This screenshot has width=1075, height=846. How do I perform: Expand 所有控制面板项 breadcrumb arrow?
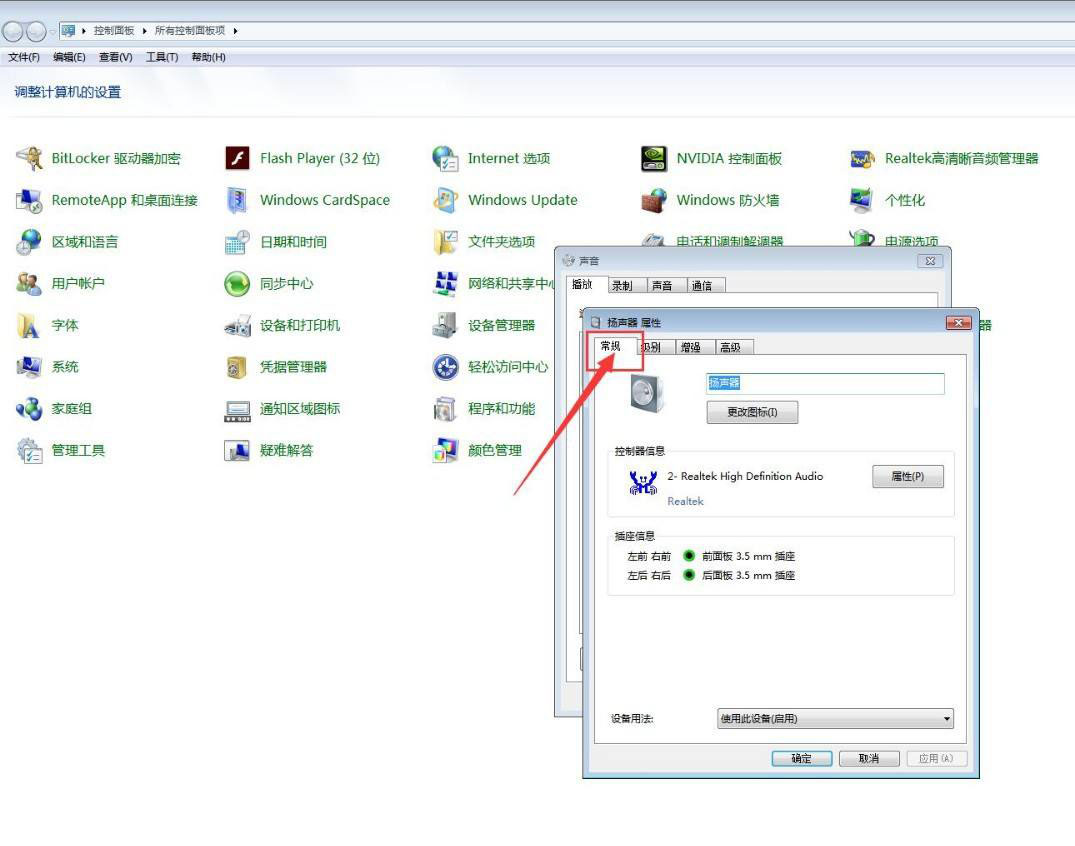235,31
